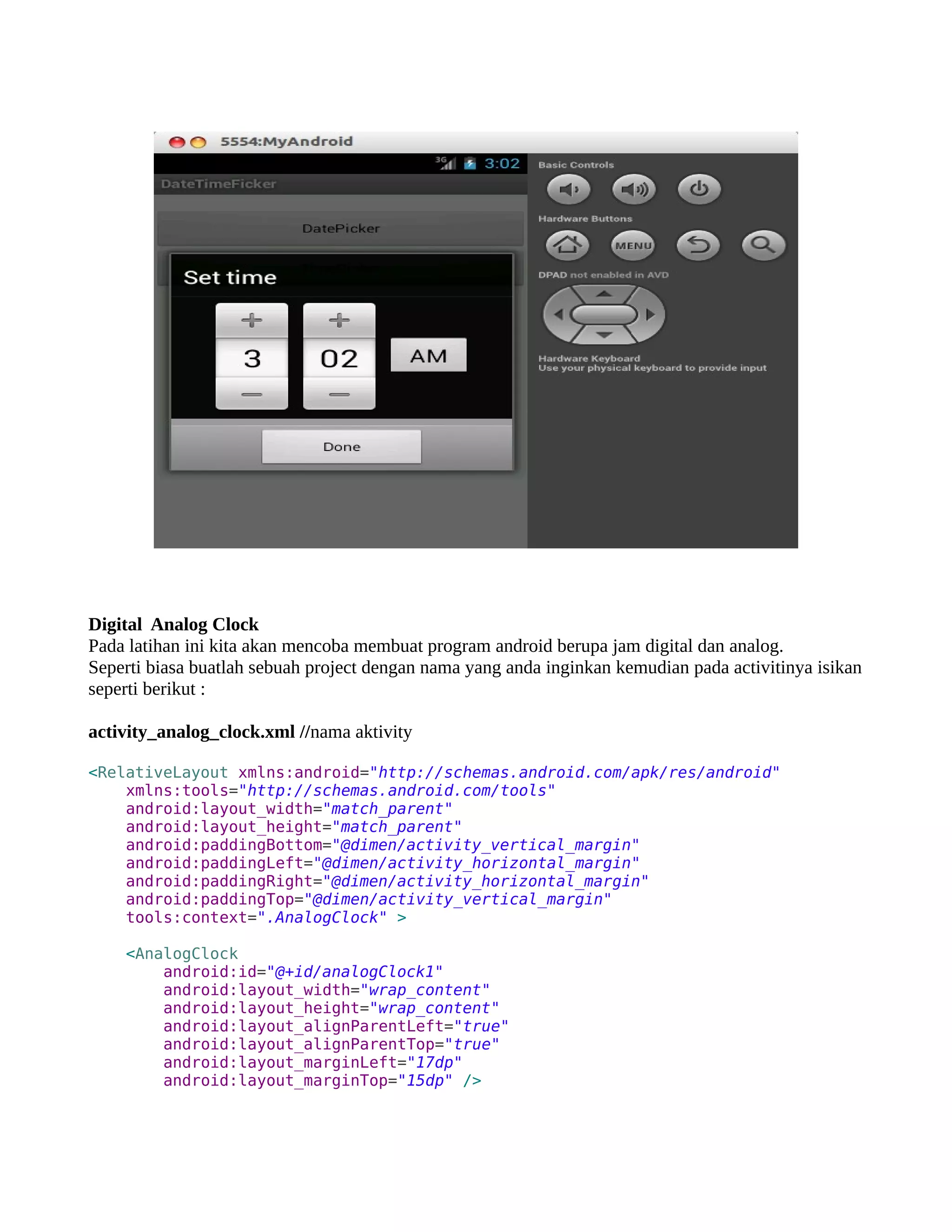952x1232 pixels.
Task: Click the DPAD center select button
Action: click(x=604, y=314)
